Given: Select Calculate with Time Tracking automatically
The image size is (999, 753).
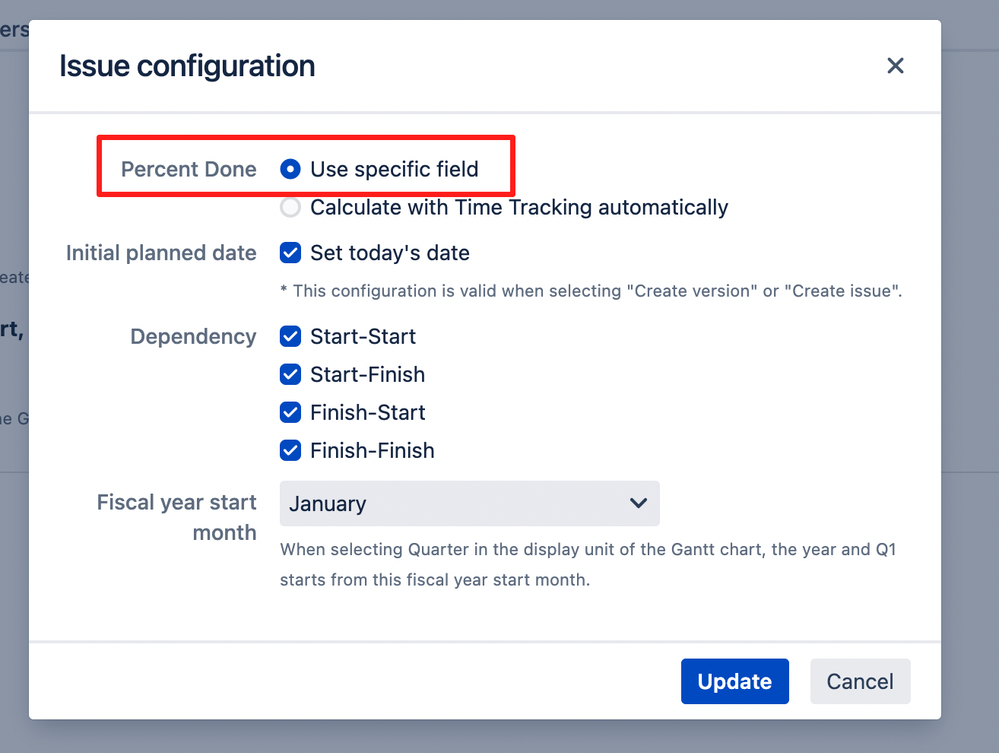Looking at the screenshot, I should tap(290, 208).
